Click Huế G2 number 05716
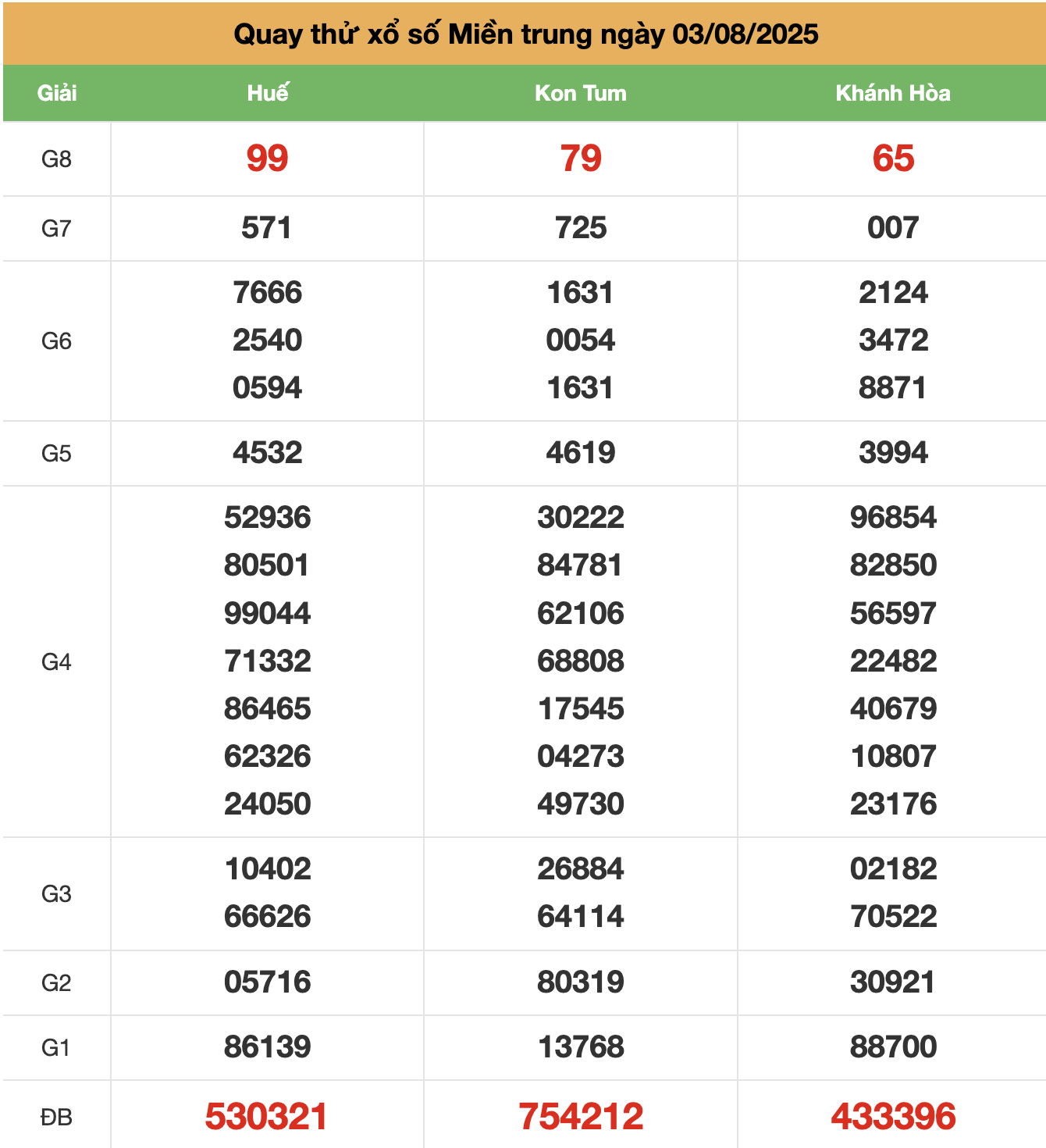 [x=267, y=982]
